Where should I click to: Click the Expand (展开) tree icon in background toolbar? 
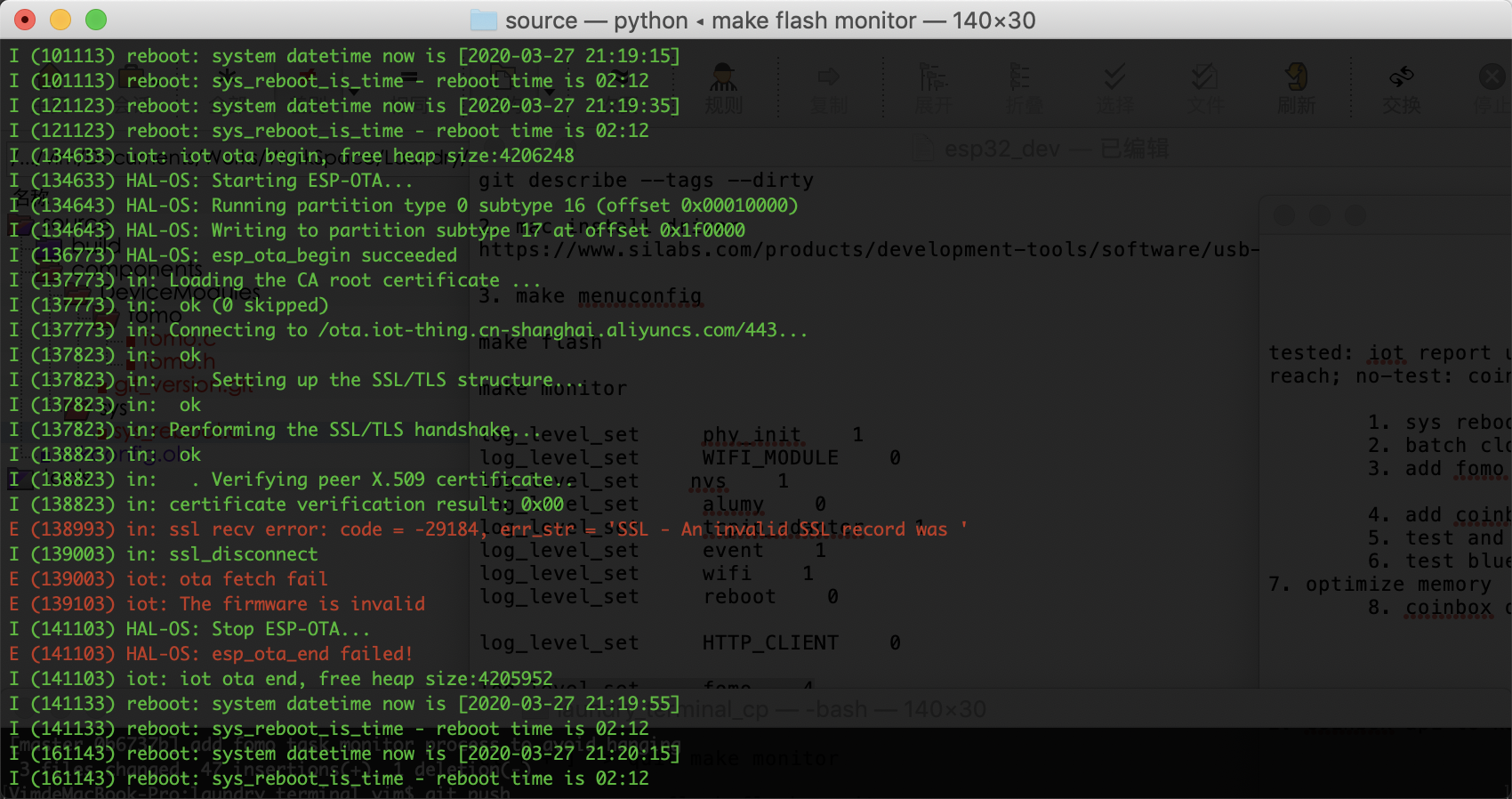pos(932,77)
